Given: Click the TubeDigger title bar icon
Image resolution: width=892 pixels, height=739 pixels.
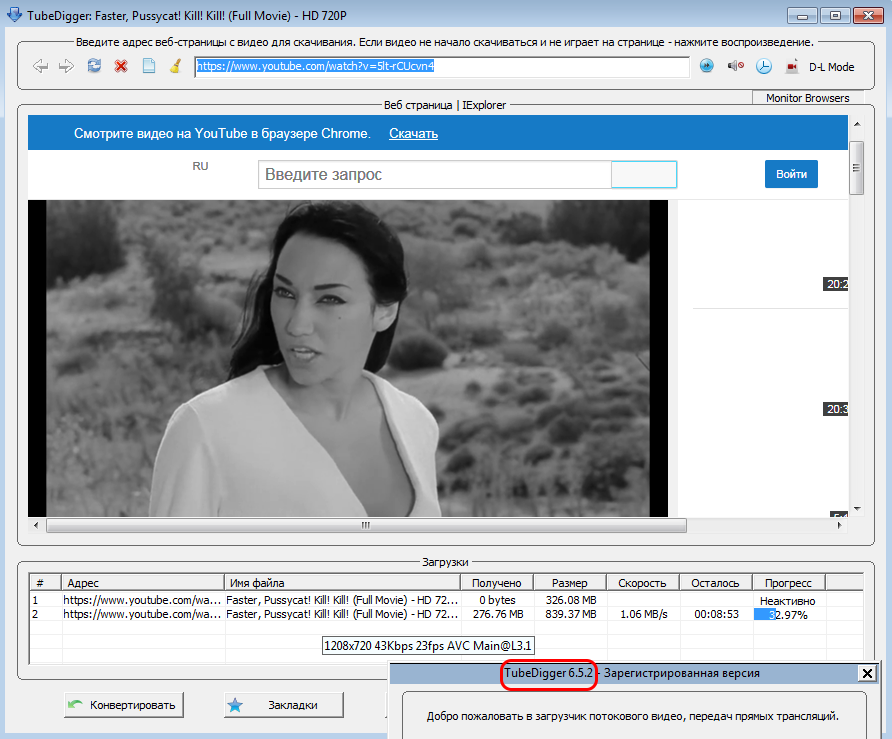Looking at the screenshot, I should point(14,14).
